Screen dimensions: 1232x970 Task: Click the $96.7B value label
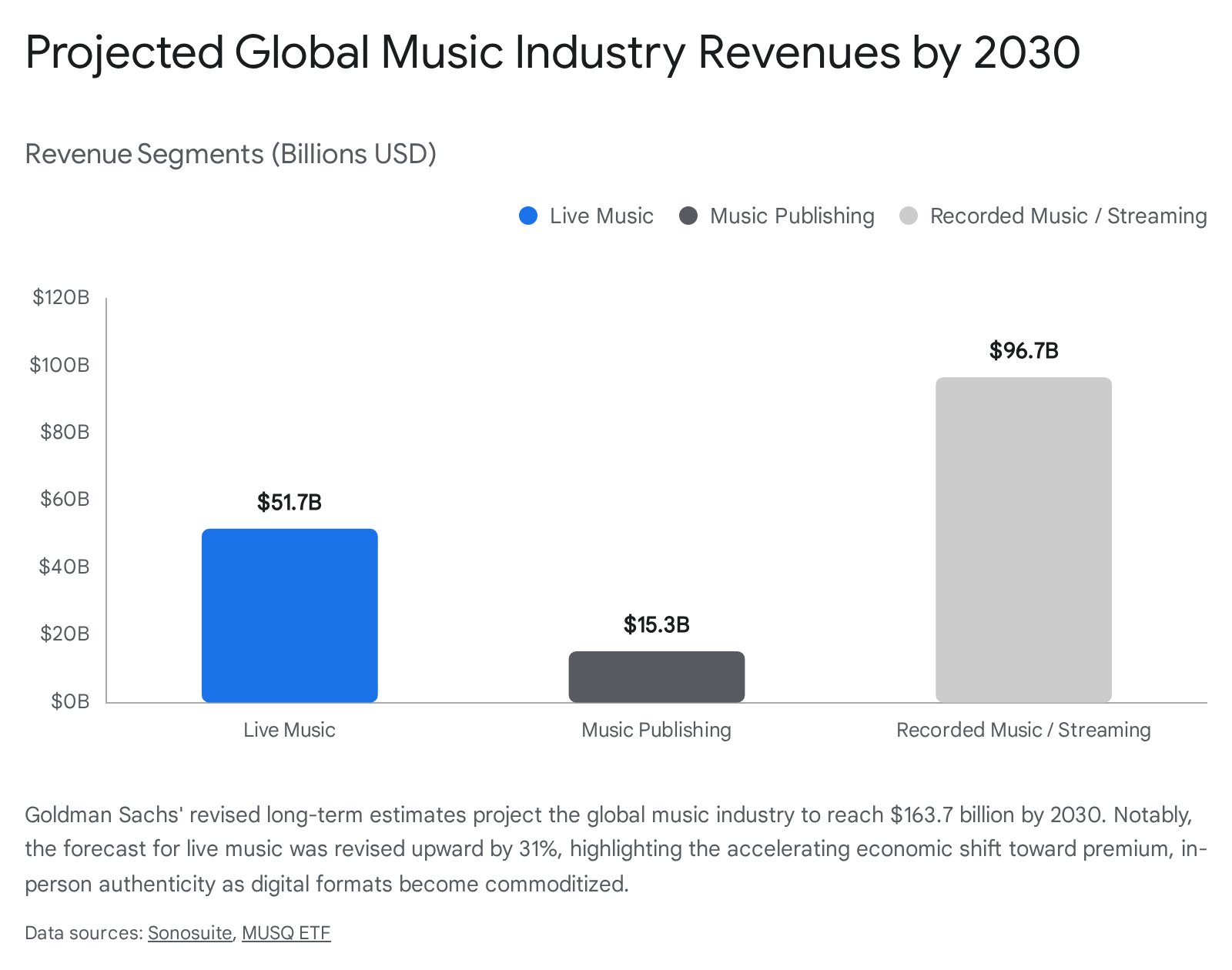1024,351
